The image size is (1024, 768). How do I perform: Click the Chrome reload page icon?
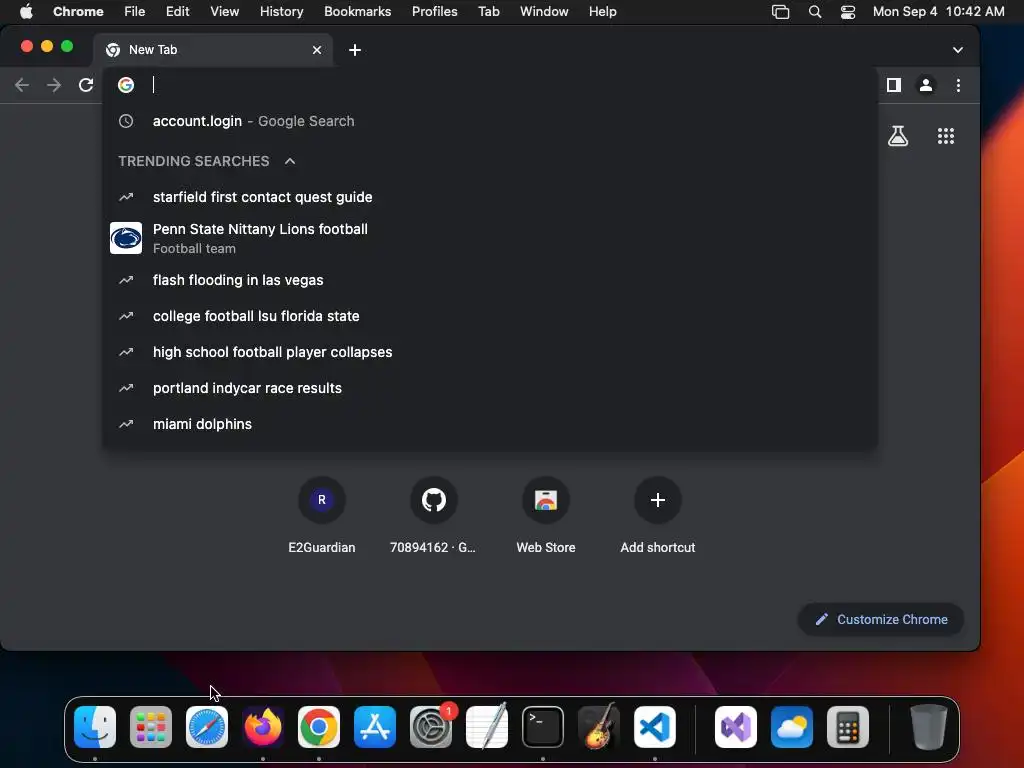(x=86, y=85)
